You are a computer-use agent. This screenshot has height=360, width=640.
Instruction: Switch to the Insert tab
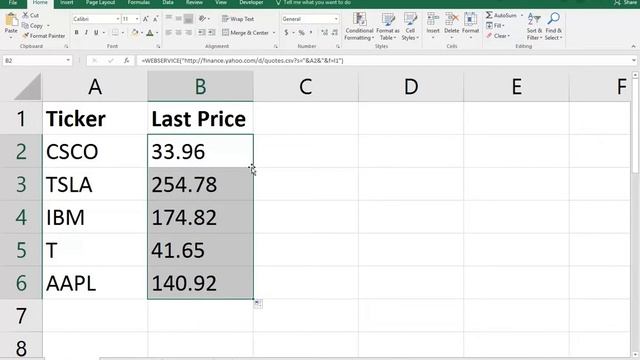(x=67, y=3)
